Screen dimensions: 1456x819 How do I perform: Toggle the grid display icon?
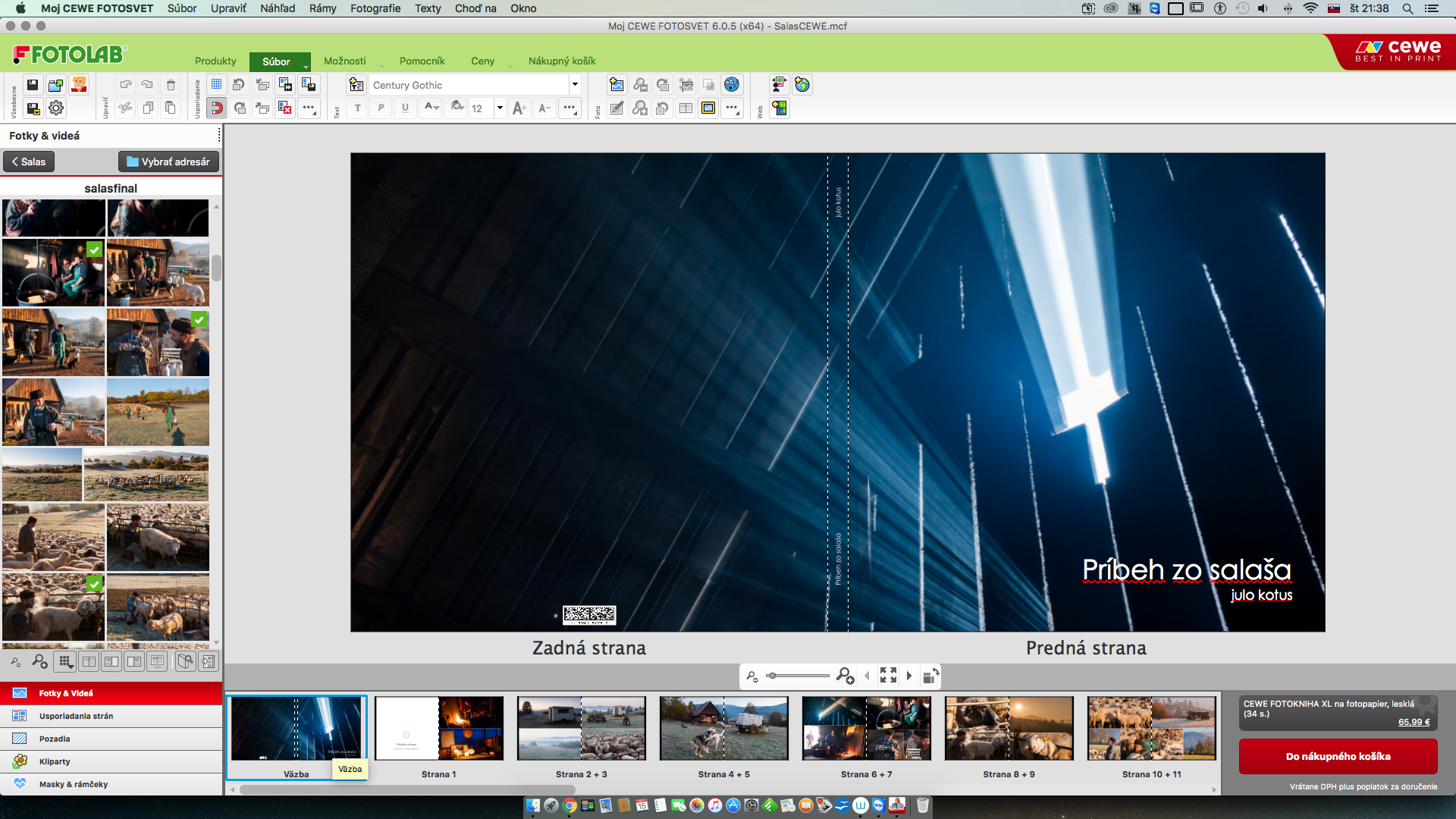click(216, 85)
